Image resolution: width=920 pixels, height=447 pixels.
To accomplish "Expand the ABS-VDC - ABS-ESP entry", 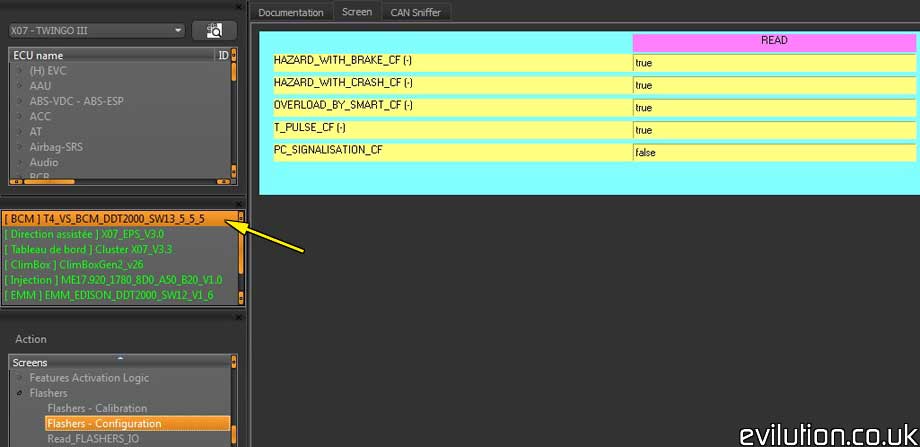I will [19, 101].
